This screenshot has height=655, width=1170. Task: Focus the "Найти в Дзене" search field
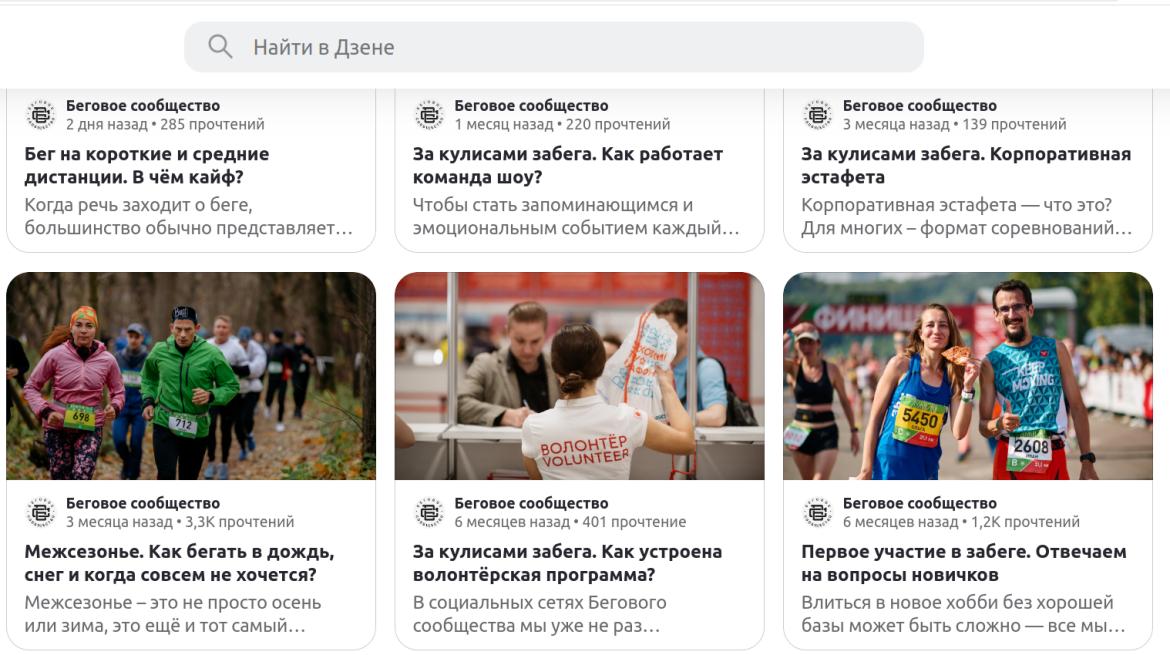tap(554, 47)
